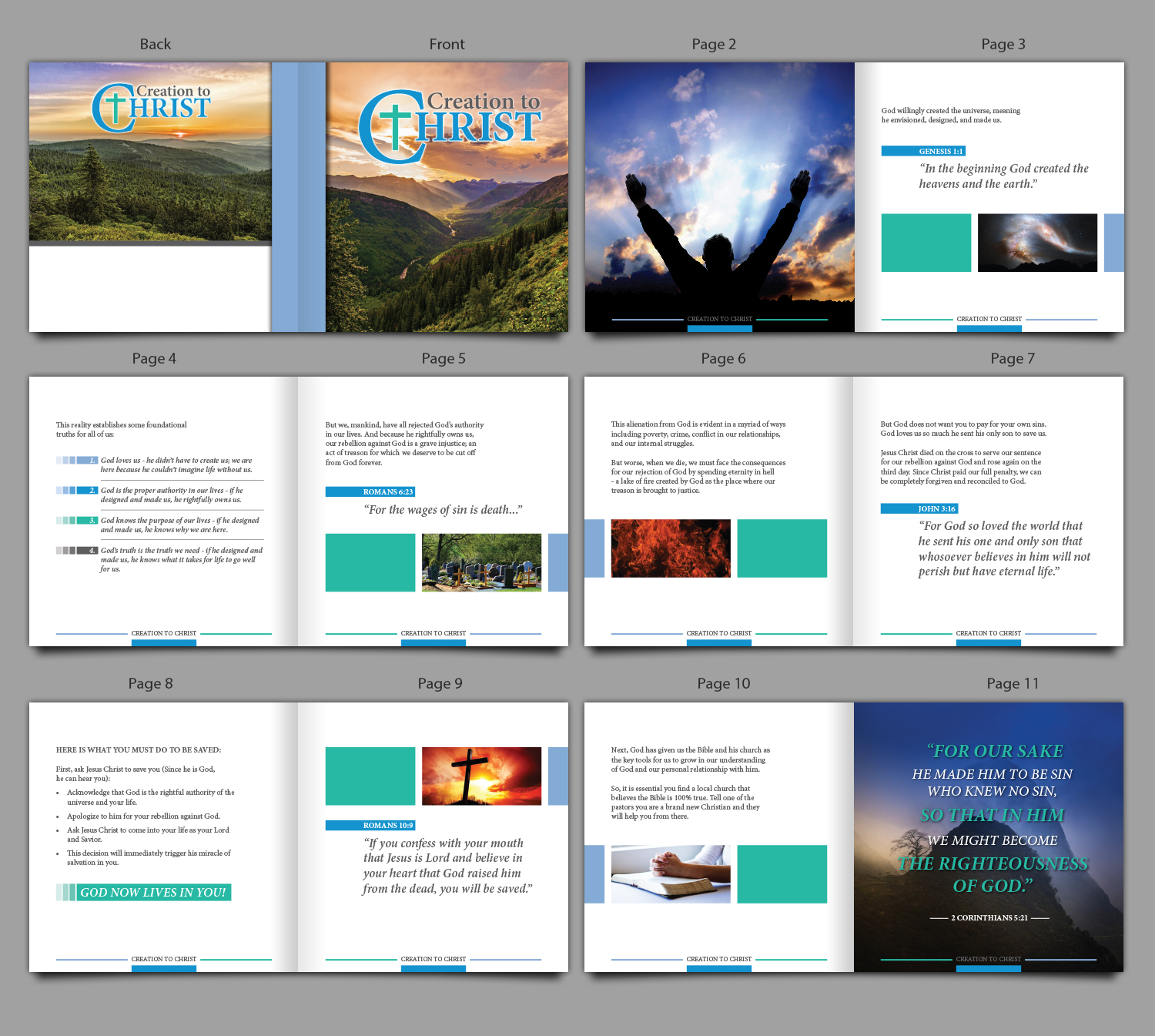The image size is (1155, 1036).
Task: Select the 'Page 2' label
Action: point(714,44)
